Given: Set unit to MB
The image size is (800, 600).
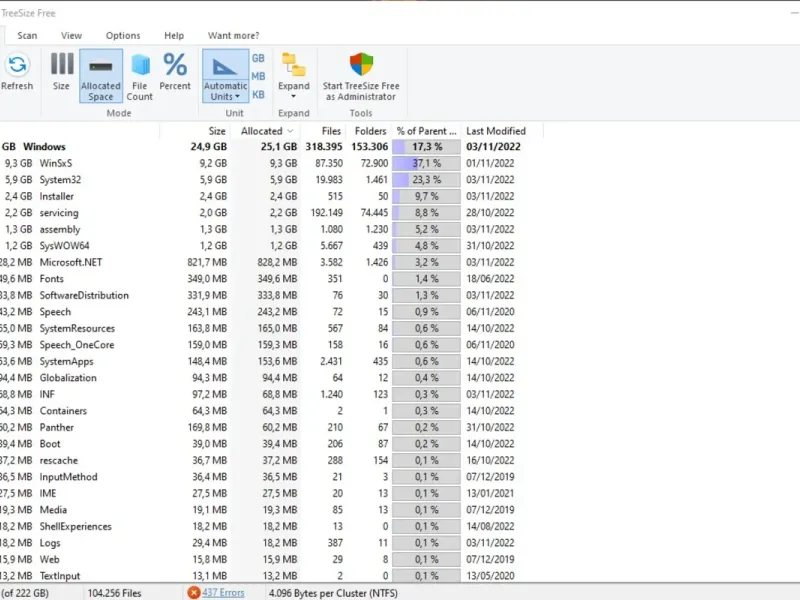Looking at the screenshot, I should click(258, 77).
